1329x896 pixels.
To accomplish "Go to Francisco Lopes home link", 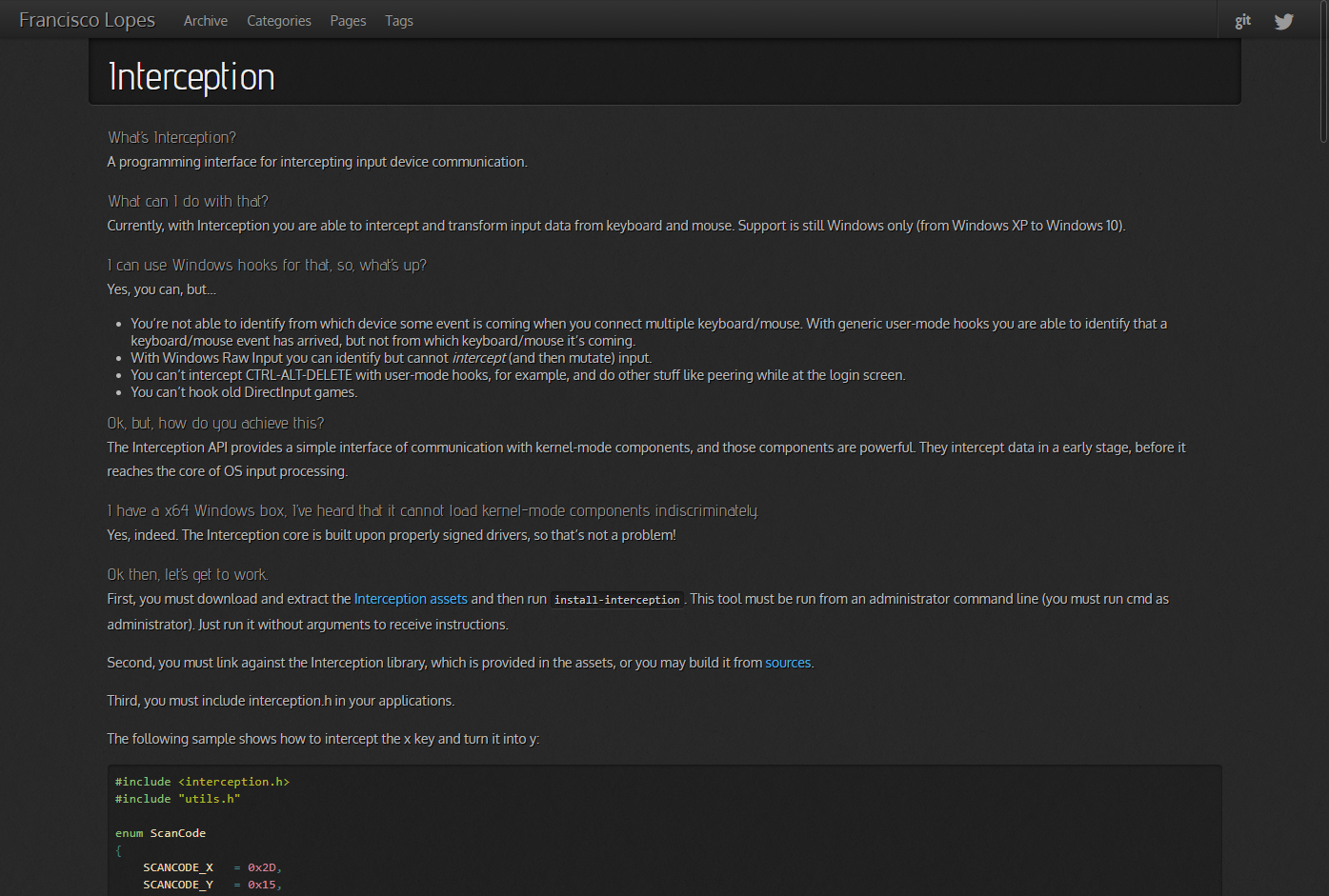I will (87, 20).
